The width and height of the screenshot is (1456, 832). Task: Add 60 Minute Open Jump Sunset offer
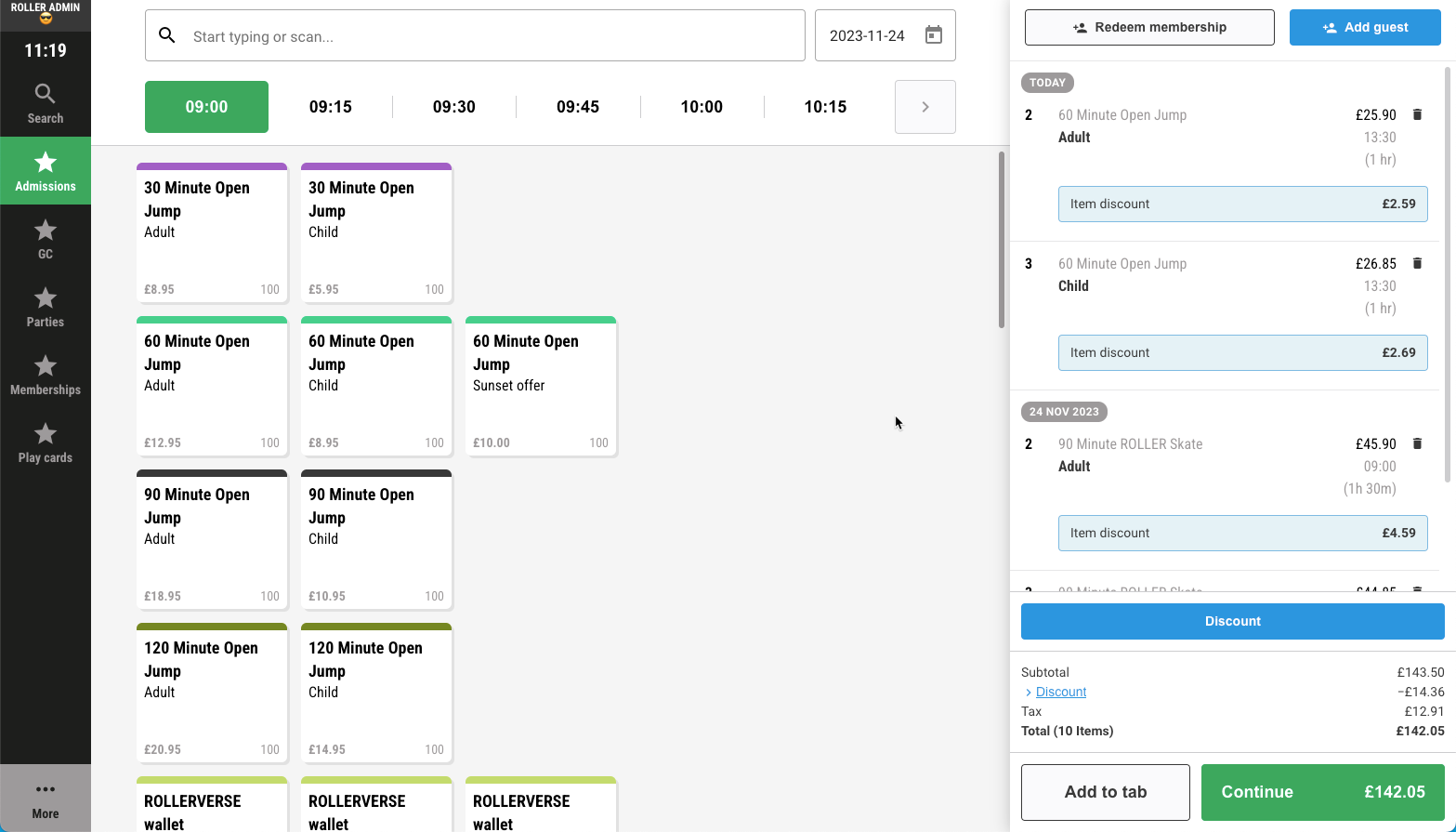[x=541, y=386]
